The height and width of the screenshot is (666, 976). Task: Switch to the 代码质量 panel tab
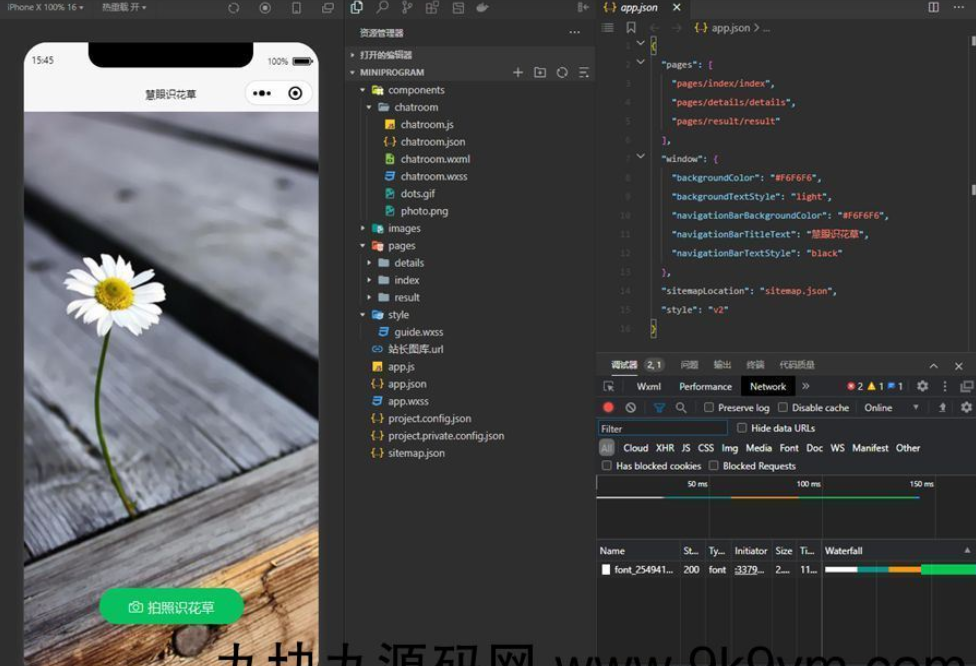(797, 365)
